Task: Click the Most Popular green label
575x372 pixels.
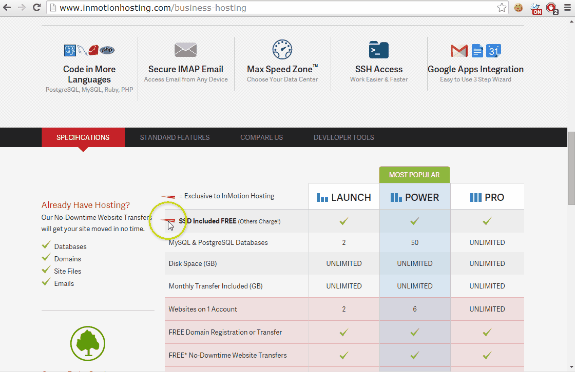Action: [x=414, y=175]
